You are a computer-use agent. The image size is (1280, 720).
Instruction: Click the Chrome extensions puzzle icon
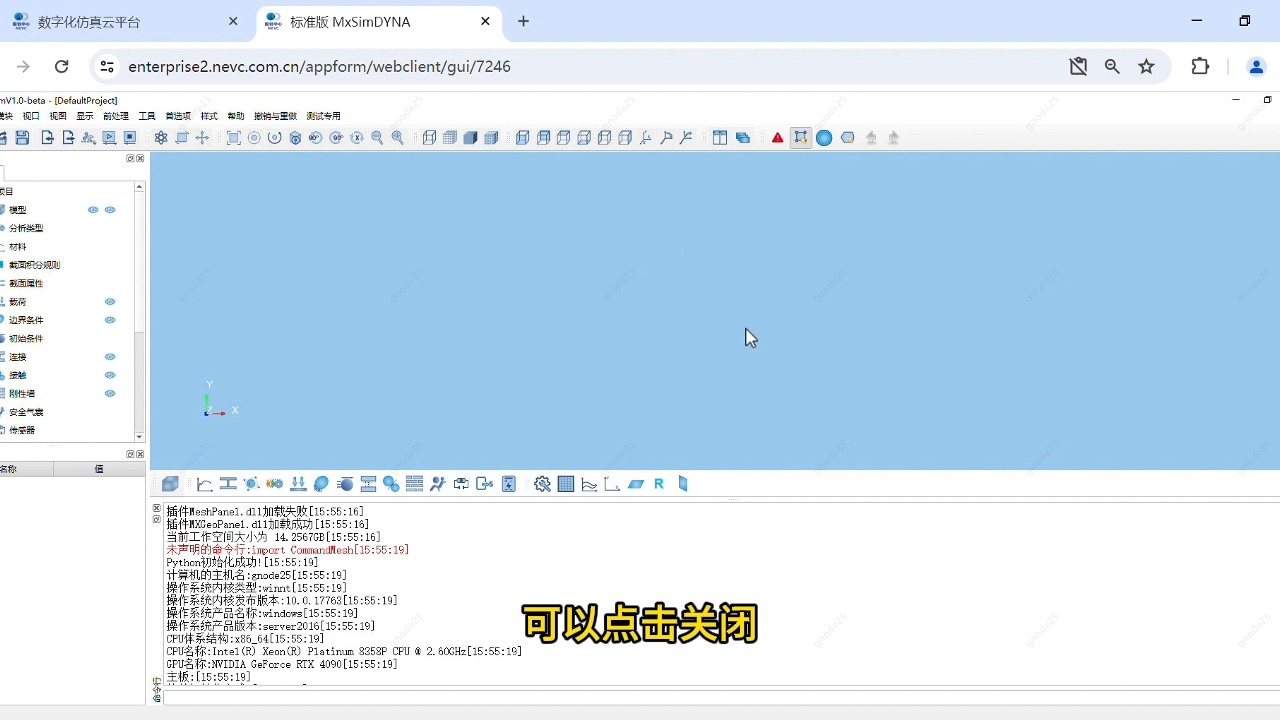pyautogui.click(x=1200, y=66)
